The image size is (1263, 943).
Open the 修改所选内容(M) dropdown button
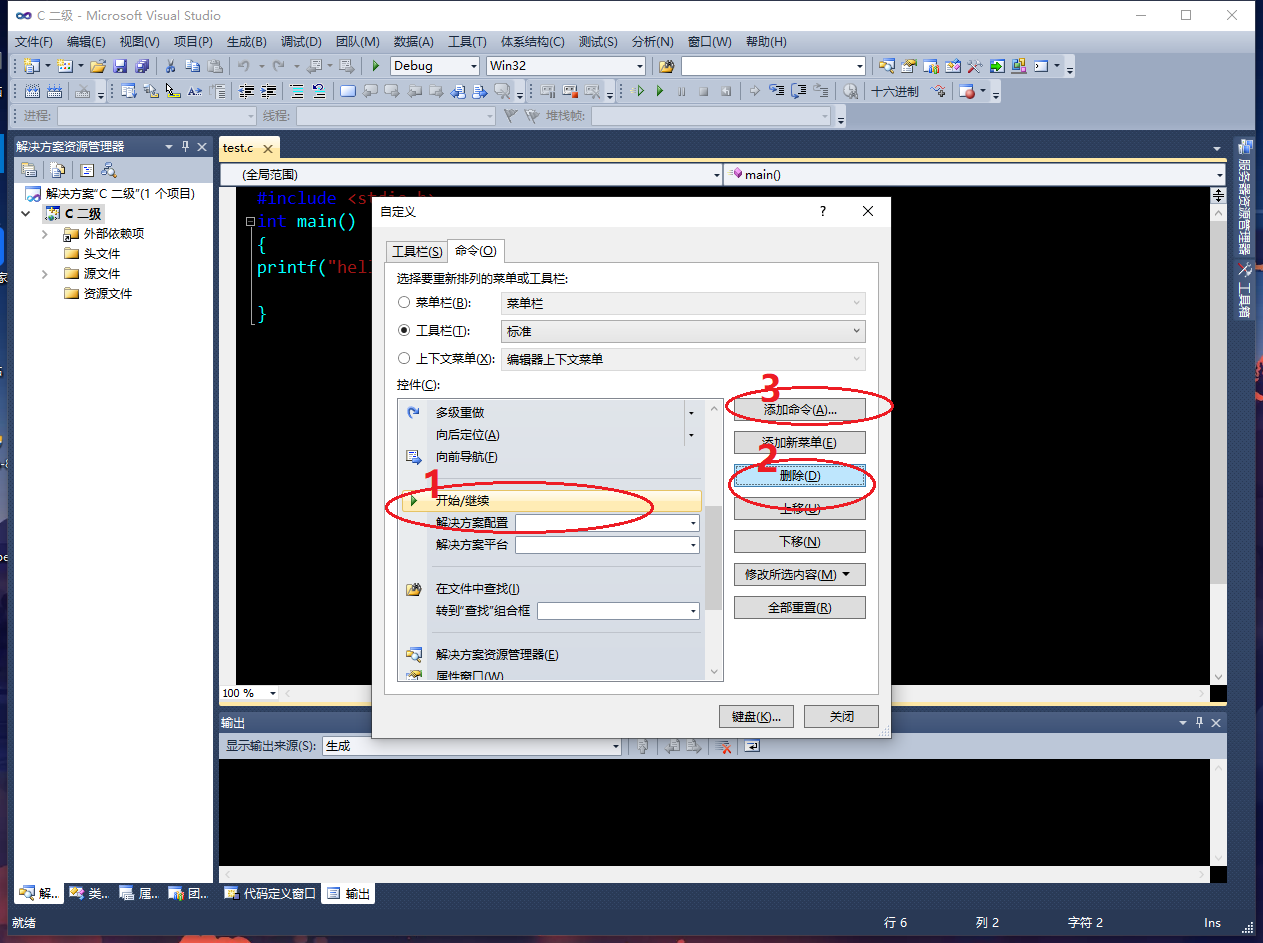(x=799, y=575)
